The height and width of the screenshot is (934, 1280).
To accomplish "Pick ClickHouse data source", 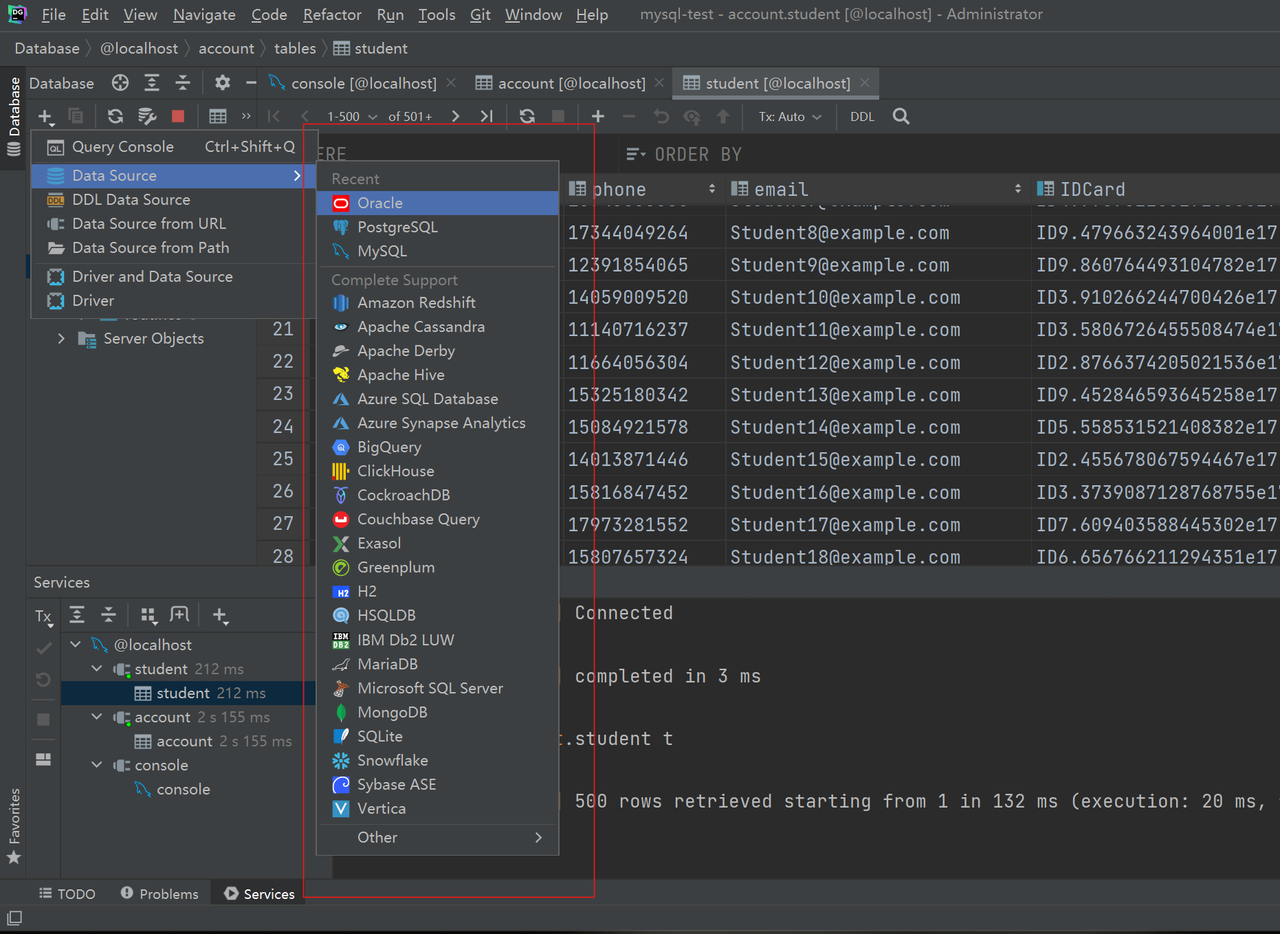I will coord(438,471).
